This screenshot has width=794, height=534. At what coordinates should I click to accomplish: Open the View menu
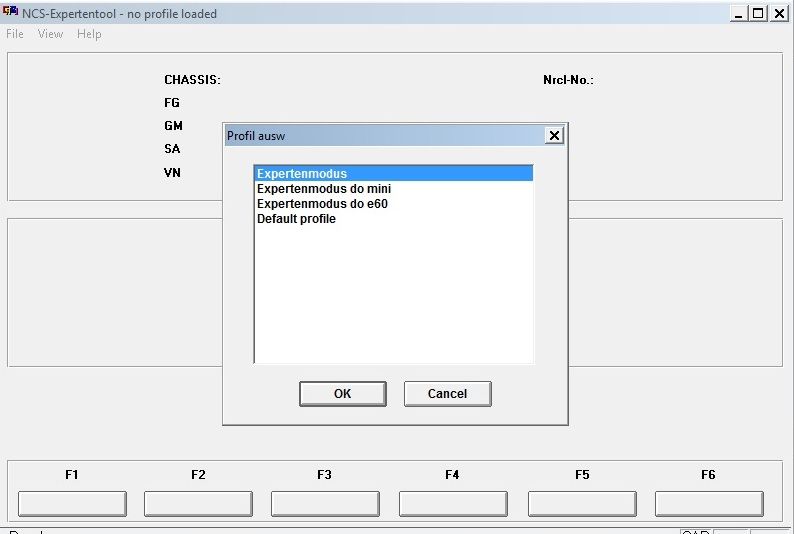(x=50, y=34)
